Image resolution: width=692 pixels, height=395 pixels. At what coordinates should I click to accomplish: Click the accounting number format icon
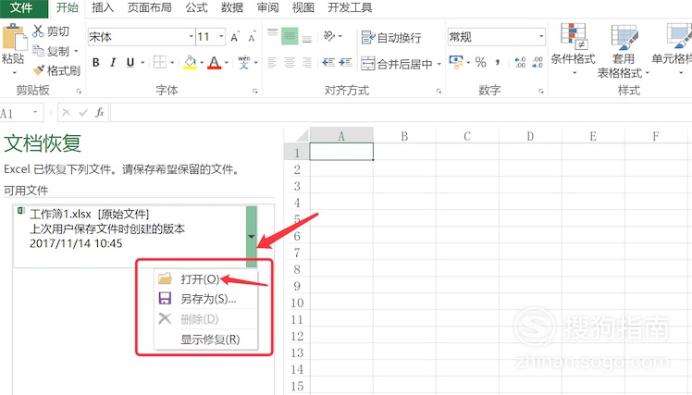(x=456, y=62)
